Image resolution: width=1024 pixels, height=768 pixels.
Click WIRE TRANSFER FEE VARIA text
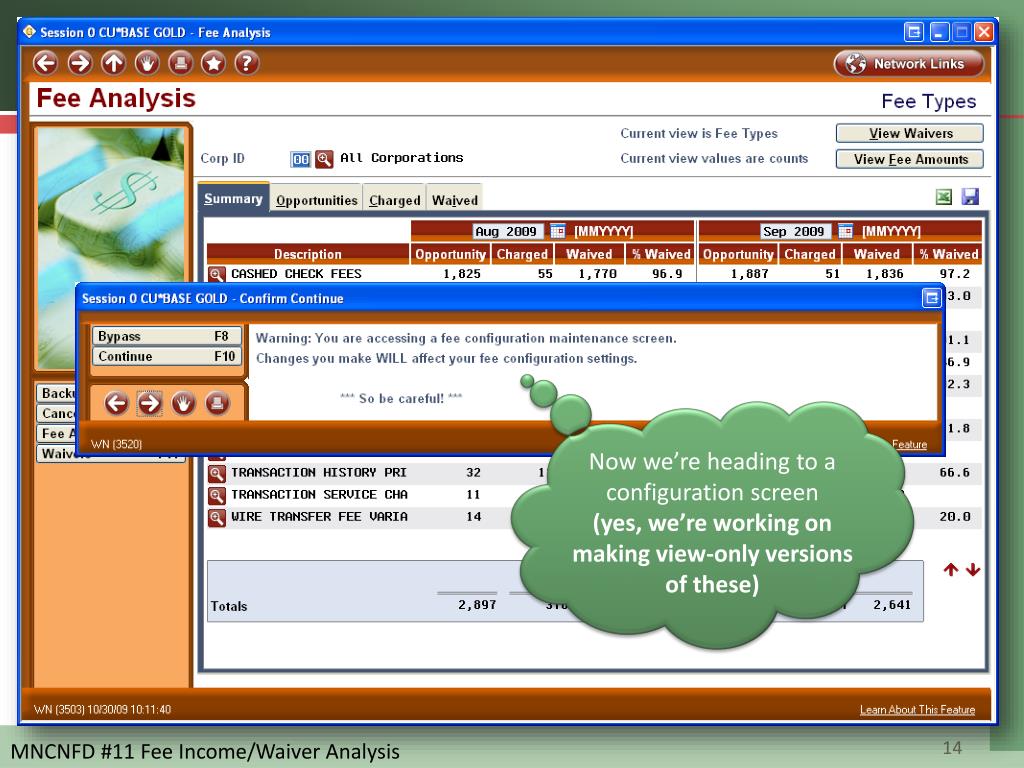319,517
